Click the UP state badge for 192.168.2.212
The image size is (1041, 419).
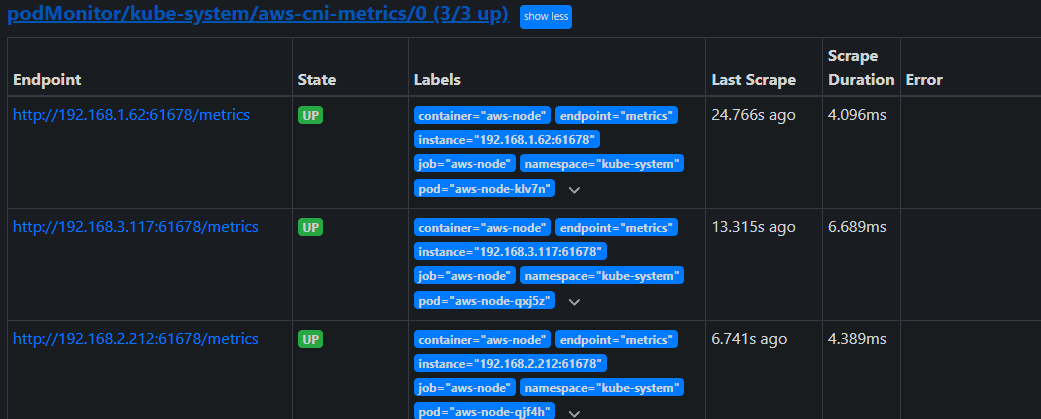pyautogui.click(x=310, y=339)
